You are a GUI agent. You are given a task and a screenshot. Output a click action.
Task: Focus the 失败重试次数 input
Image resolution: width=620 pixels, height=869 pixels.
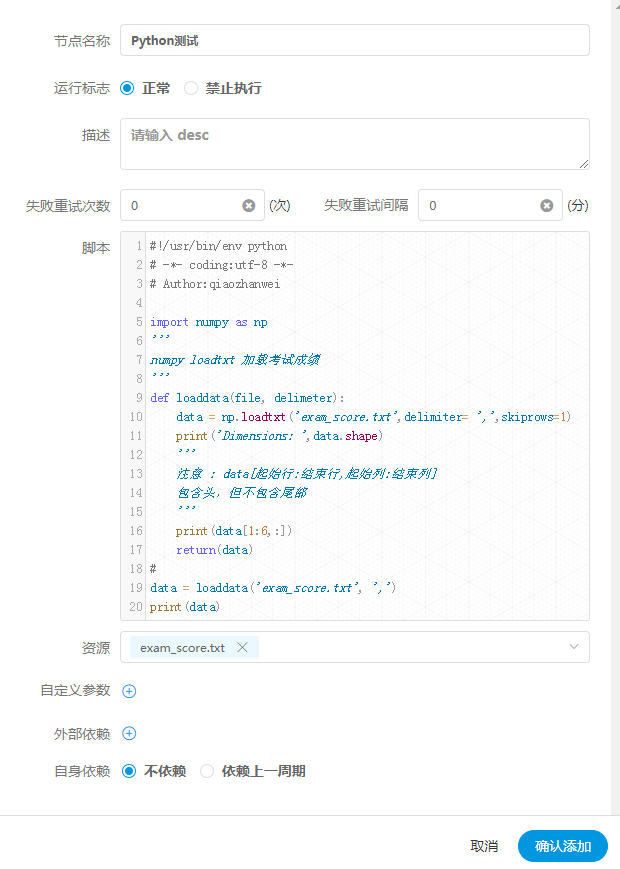(x=192, y=205)
